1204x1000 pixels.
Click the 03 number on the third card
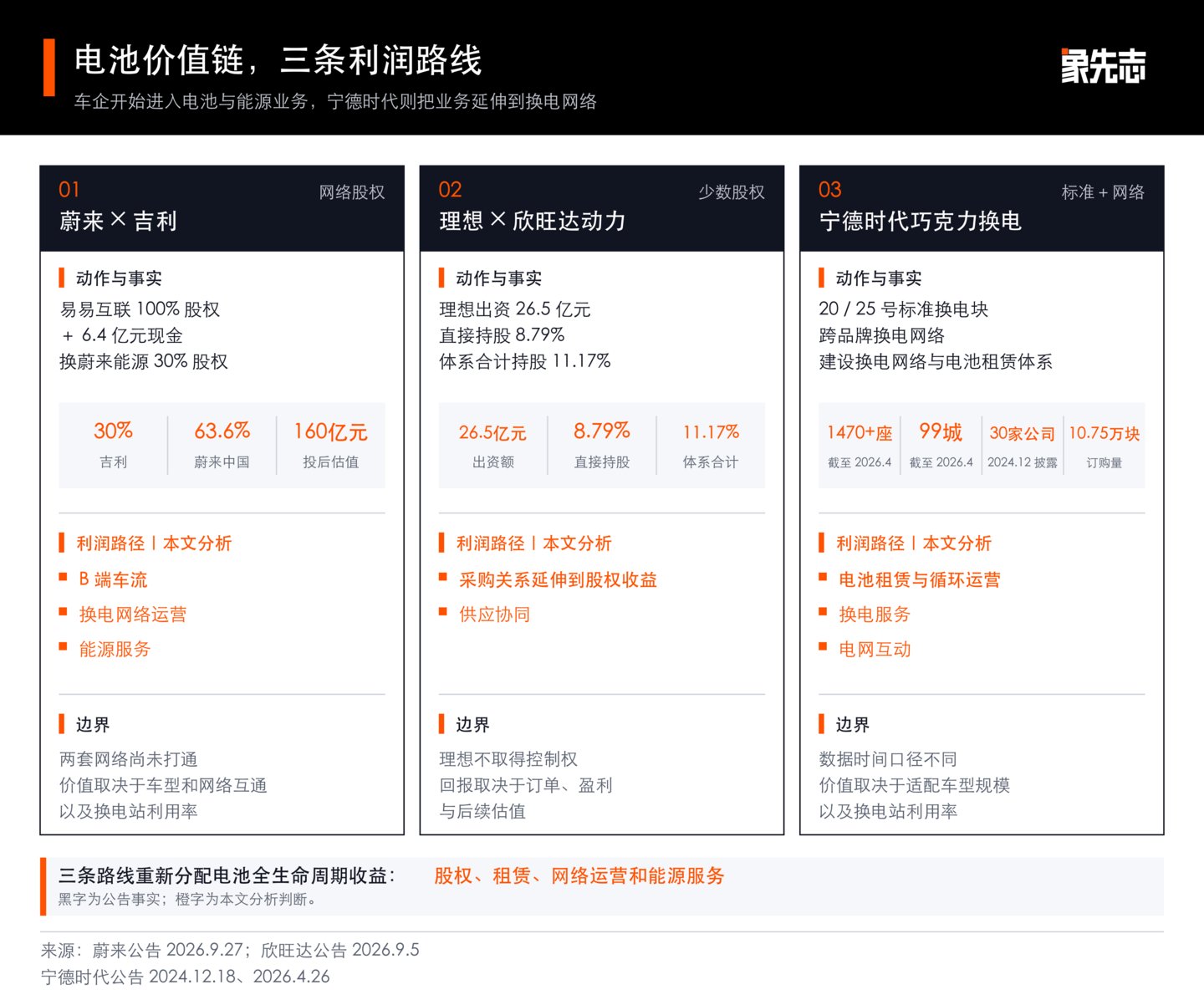[830, 190]
